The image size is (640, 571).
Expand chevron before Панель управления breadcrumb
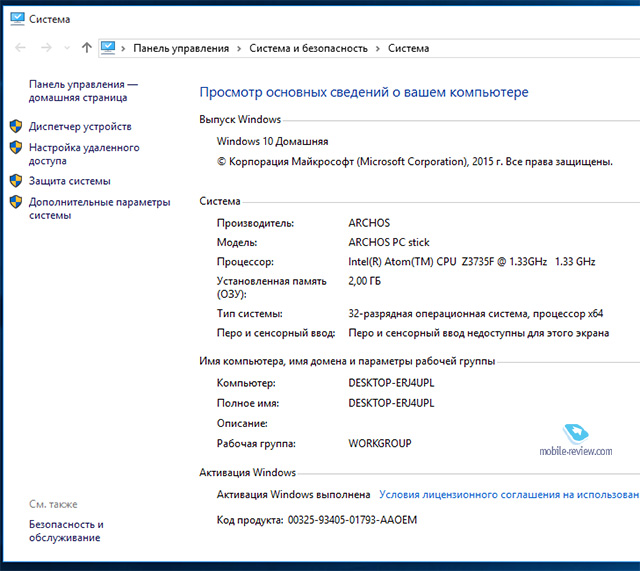(x=123, y=49)
